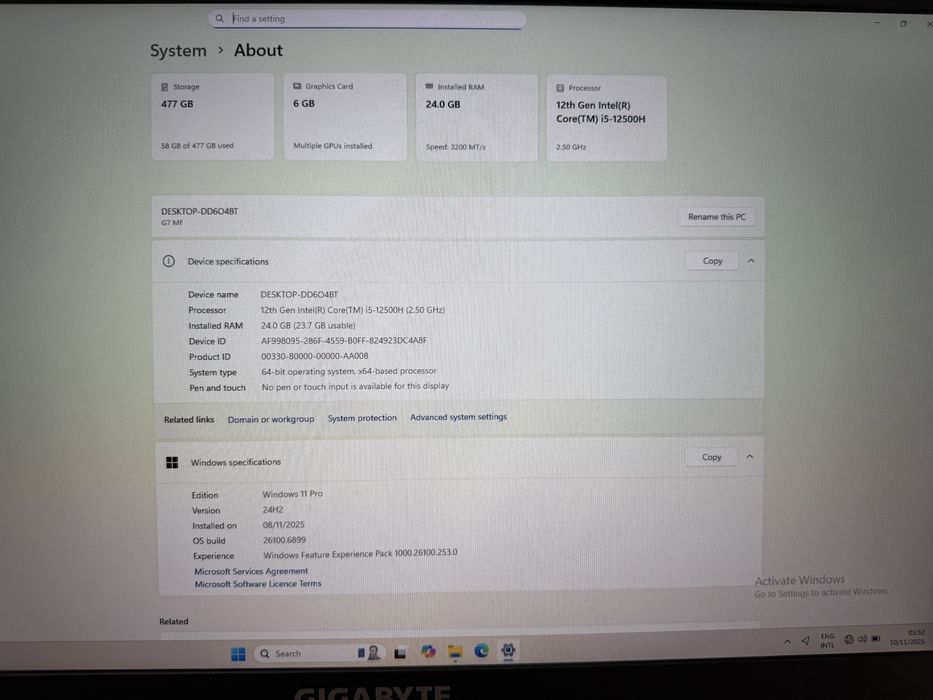Image resolution: width=933 pixels, height=700 pixels.
Task: Launch Copilot from the taskbar
Action: click(428, 652)
